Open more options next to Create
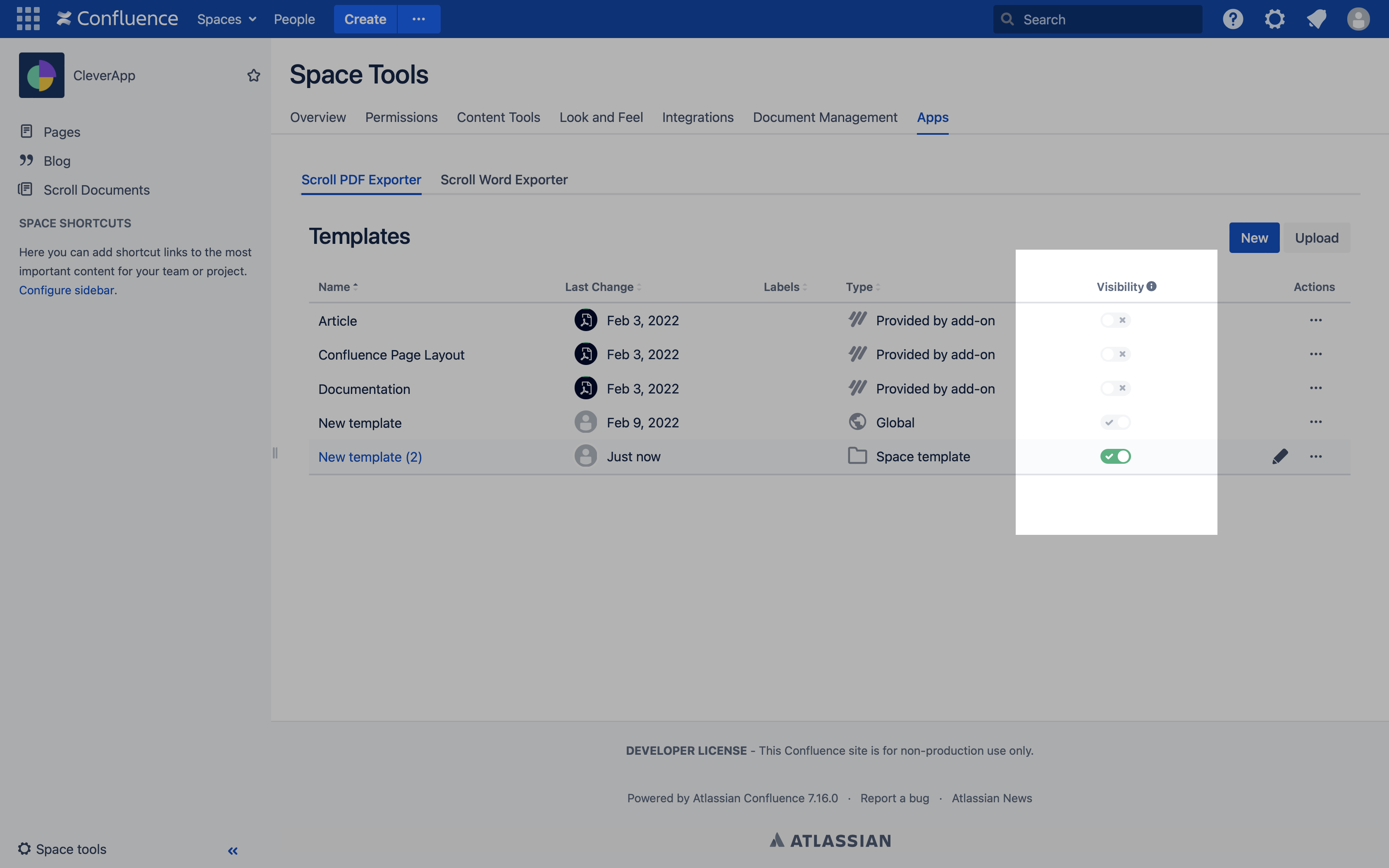The height and width of the screenshot is (868, 1389). point(418,19)
